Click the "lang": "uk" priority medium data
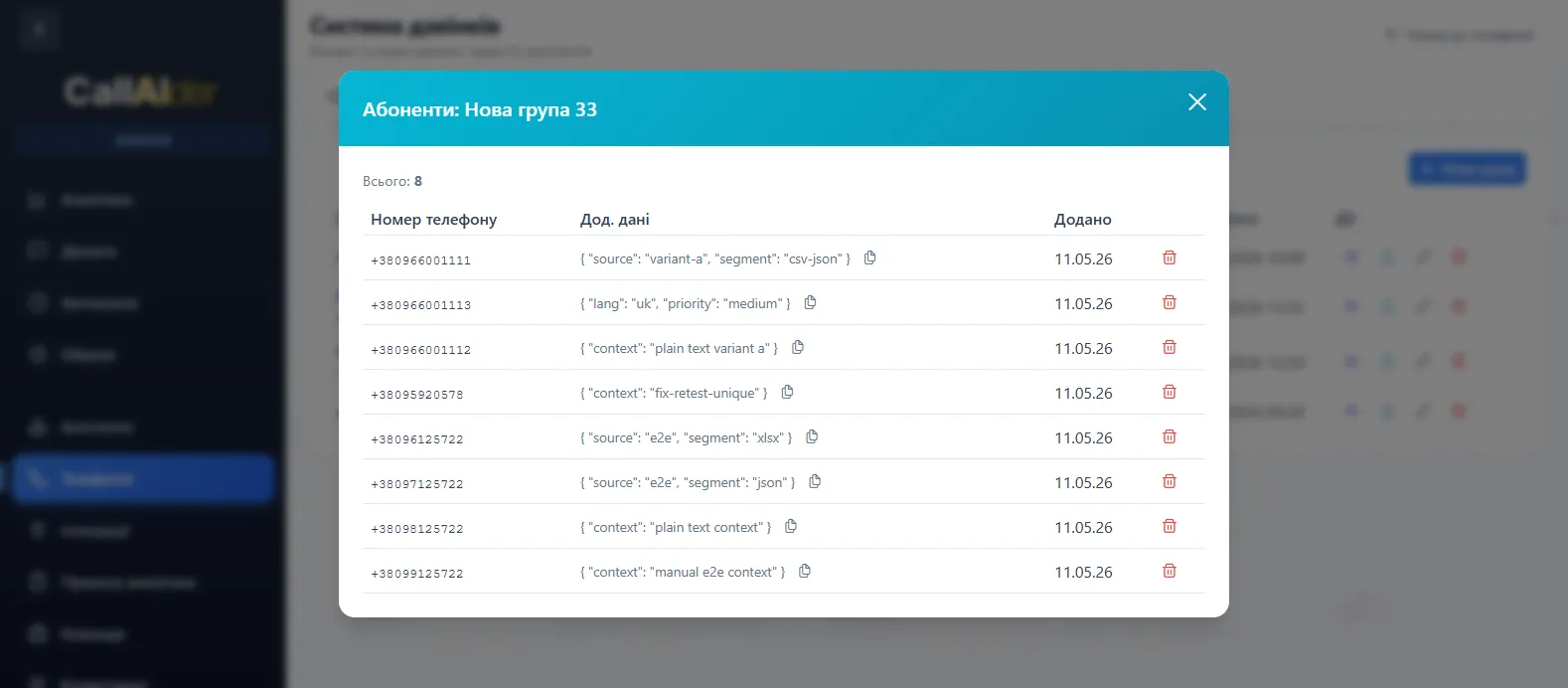 pyautogui.click(x=686, y=303)
